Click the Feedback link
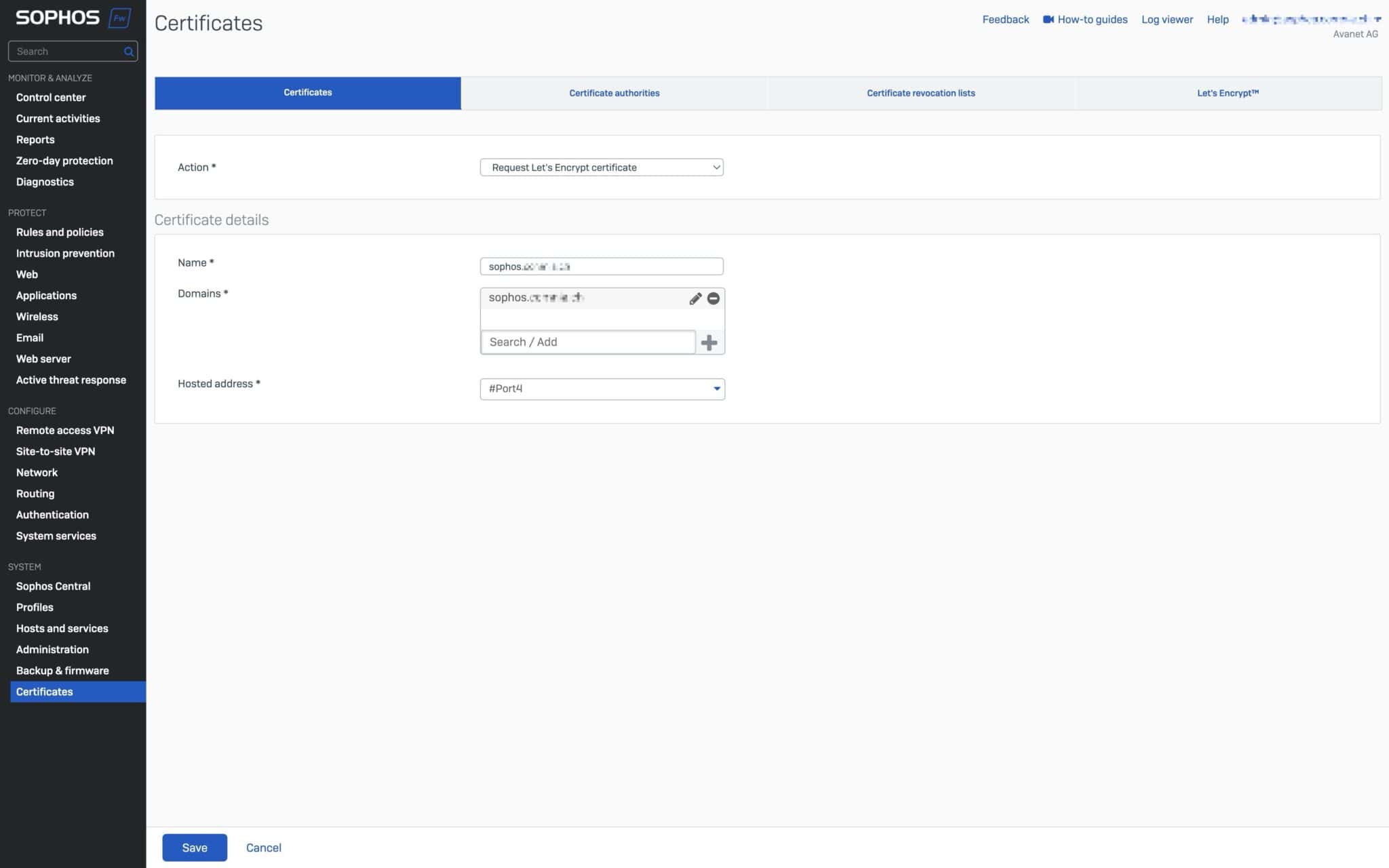The image size is (1389, 868). 1005,19
